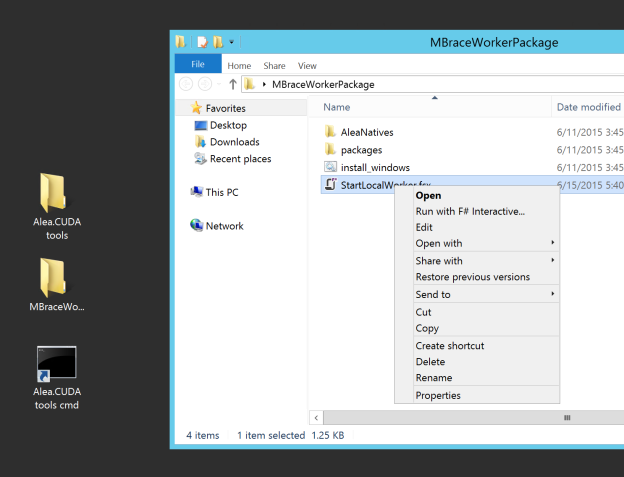Image resolution: width=624 pixels, height=477 pixels.
Task: Click the Recent places icon in sidebar
Action: tap(200, 158)
